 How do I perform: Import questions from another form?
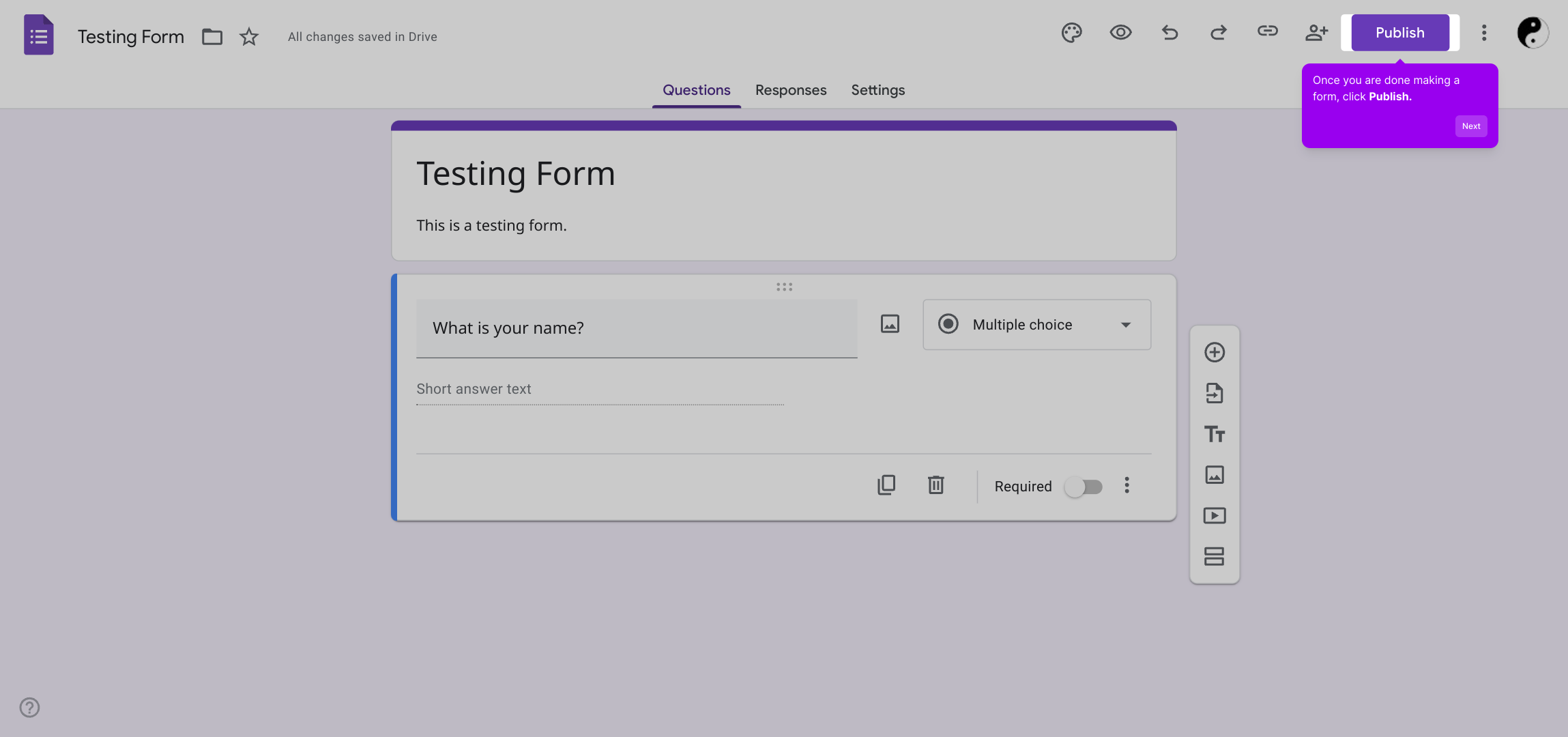tap(1215, 394)
